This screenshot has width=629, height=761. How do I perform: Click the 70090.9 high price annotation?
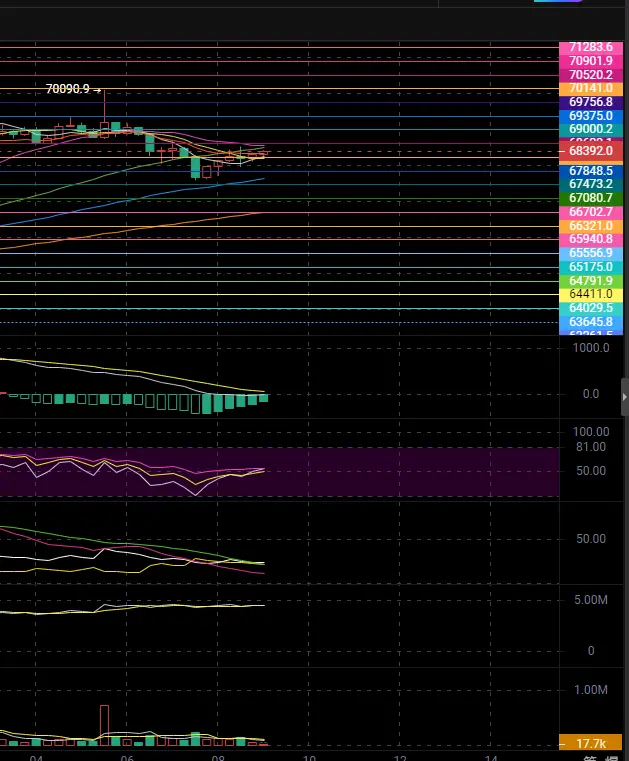(68, 89)
